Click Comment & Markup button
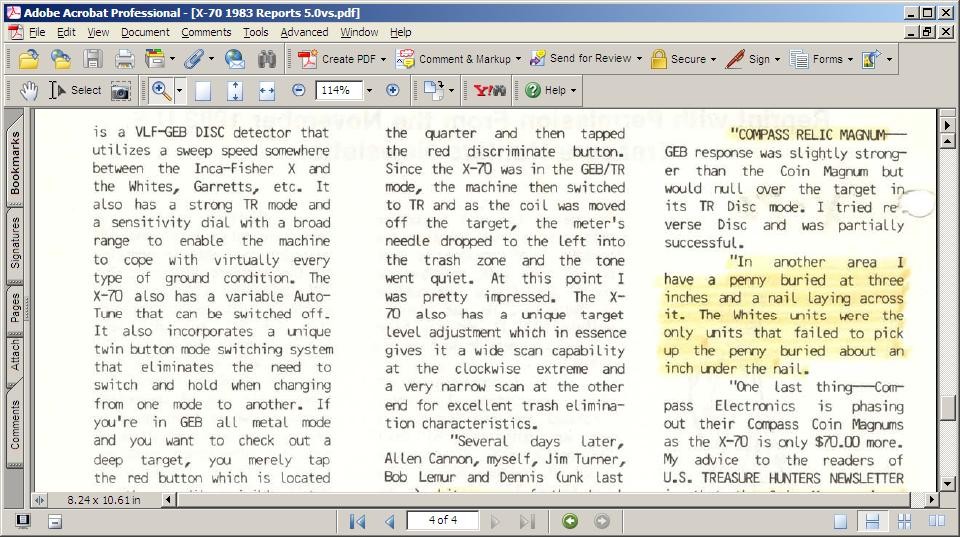Screen dimensions: 960x537 (453, 59)
